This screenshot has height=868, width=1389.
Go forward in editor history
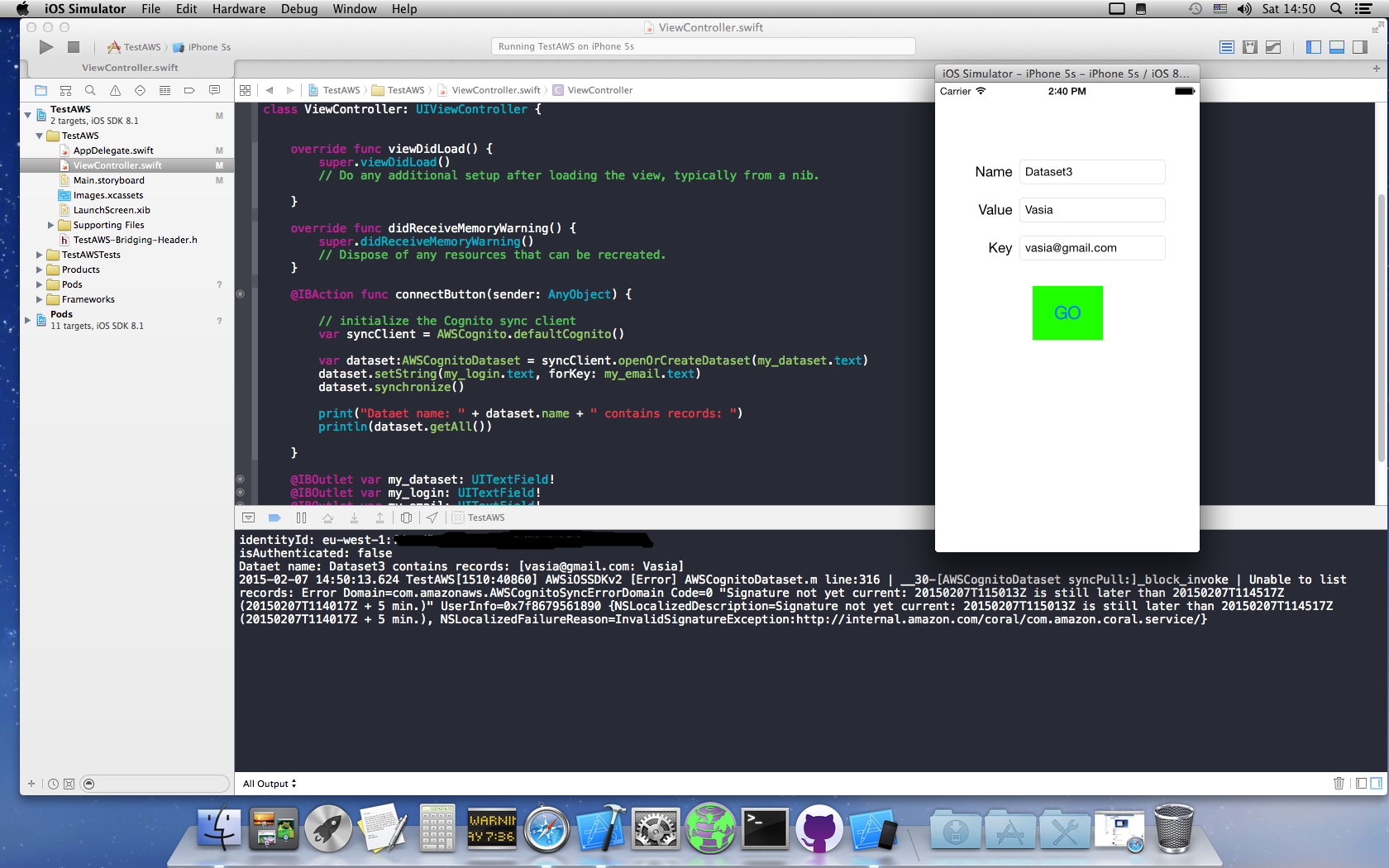289,90
